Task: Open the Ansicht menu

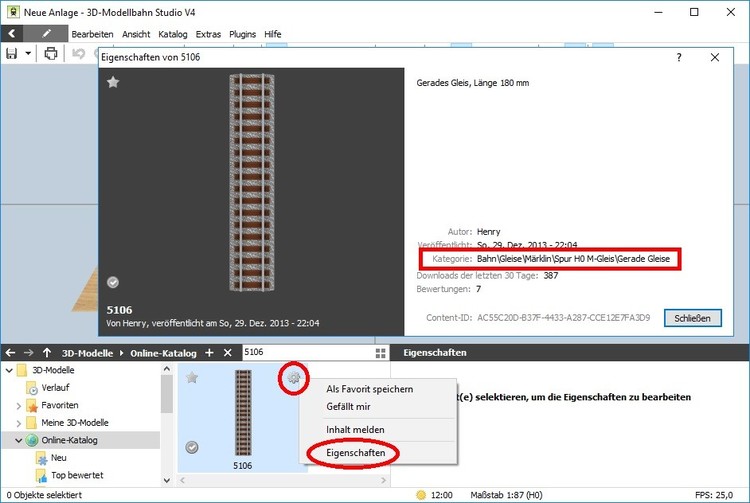Action: [x=136, y=34]
